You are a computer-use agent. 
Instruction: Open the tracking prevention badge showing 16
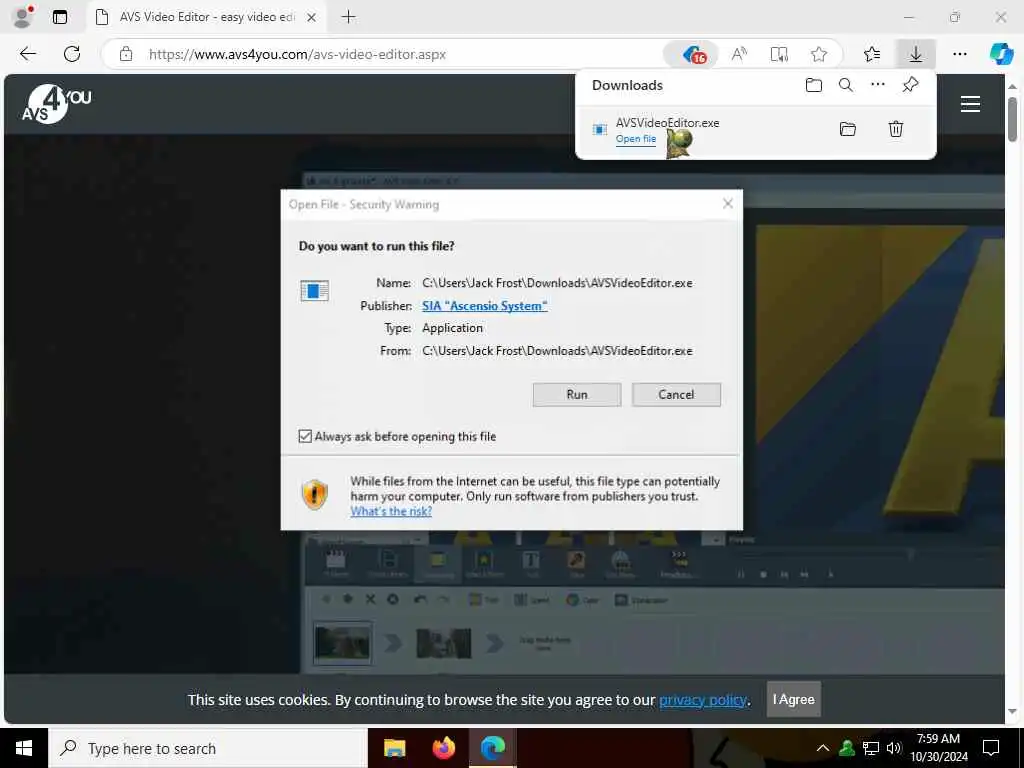(694, 54)
